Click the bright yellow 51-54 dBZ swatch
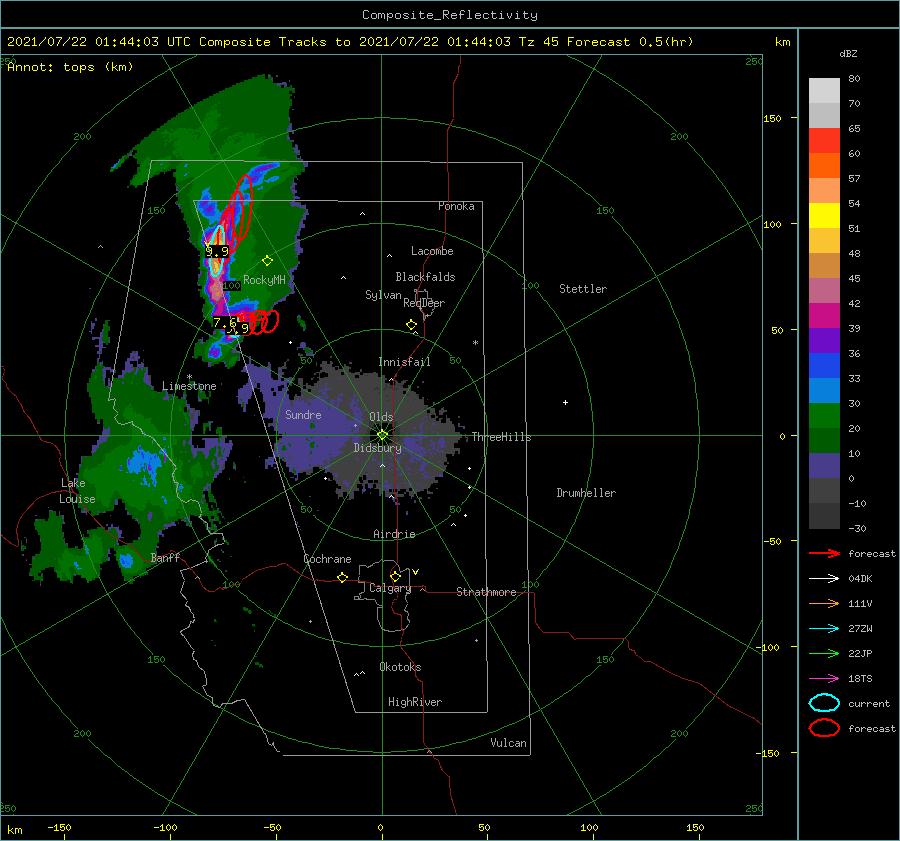Image resolution: width=900 pixels, height=841 pixels. tap(824, 216)
